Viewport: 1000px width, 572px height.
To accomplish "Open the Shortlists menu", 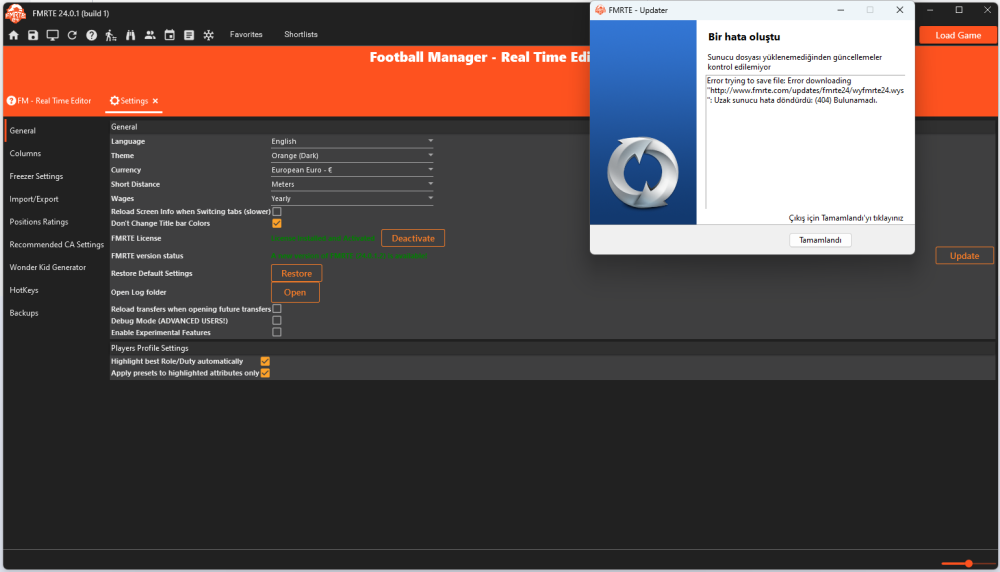I will tap(301, 34).
